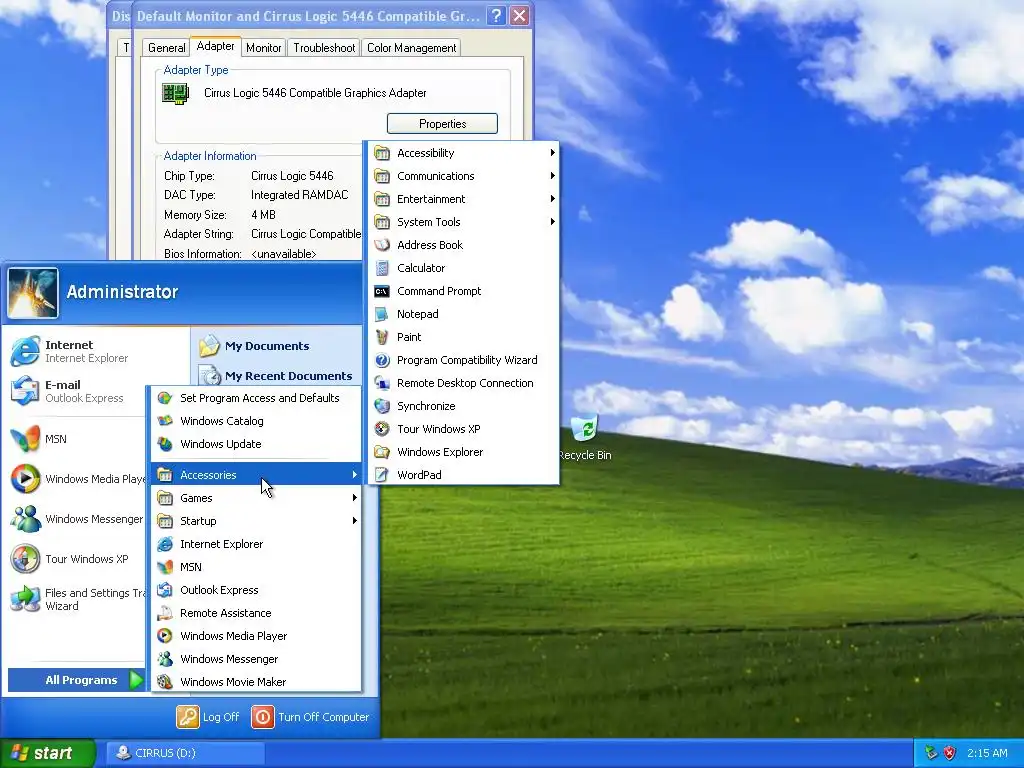Click the My Documents folder icon
The image size is (1024, 768).
[x=210, y=345]
